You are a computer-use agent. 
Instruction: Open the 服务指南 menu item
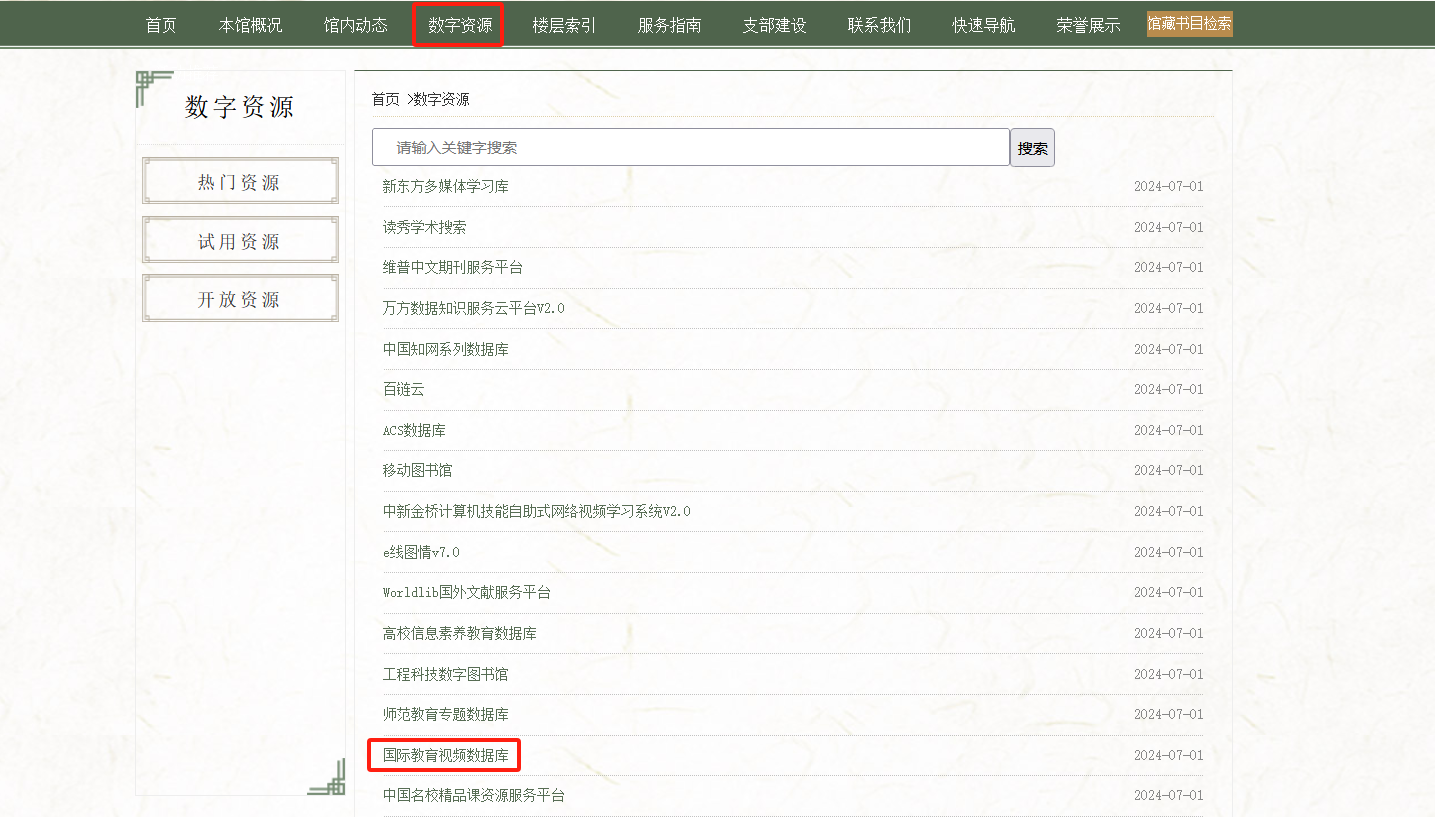669,25
